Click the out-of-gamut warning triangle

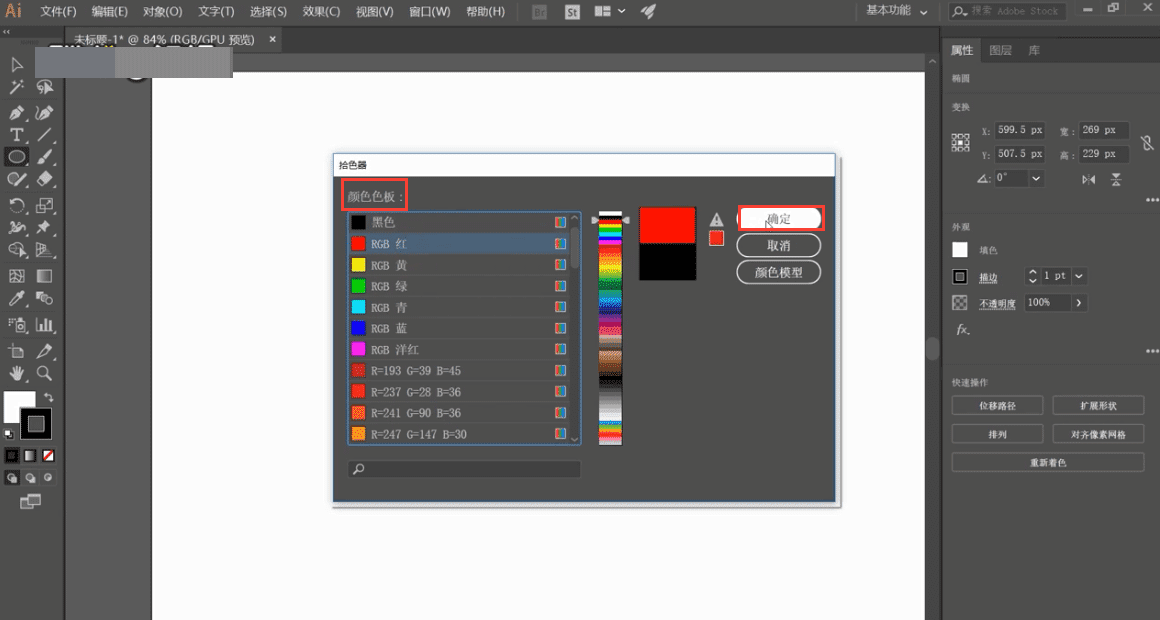point(716,220)
